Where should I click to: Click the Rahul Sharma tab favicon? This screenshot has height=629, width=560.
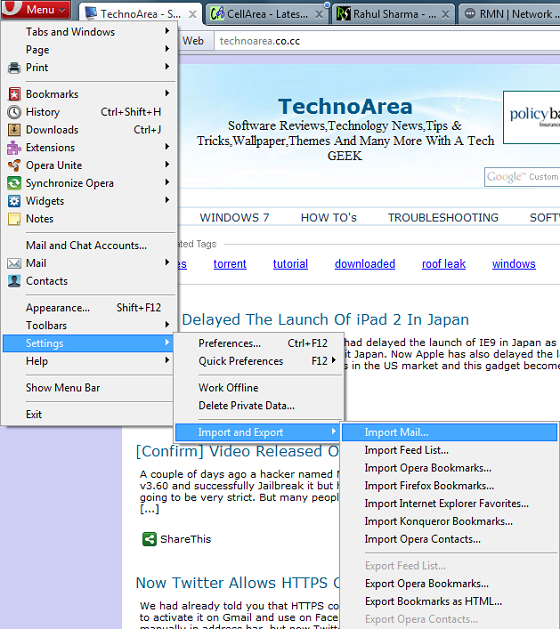[x=343, y=14]
